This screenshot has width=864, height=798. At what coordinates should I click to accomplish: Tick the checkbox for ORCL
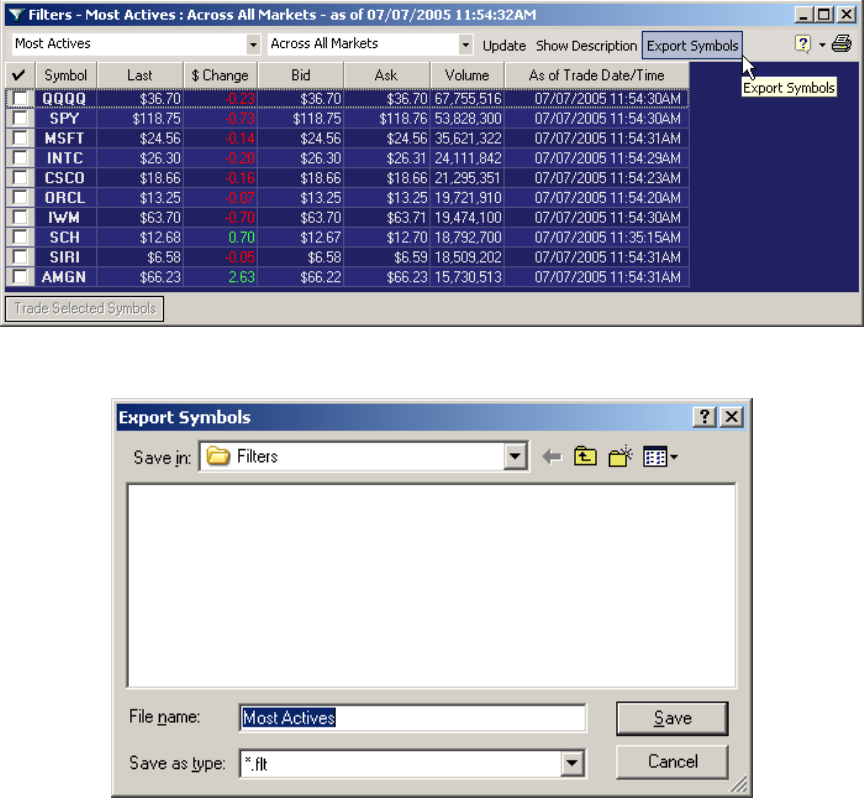[20, 198]
